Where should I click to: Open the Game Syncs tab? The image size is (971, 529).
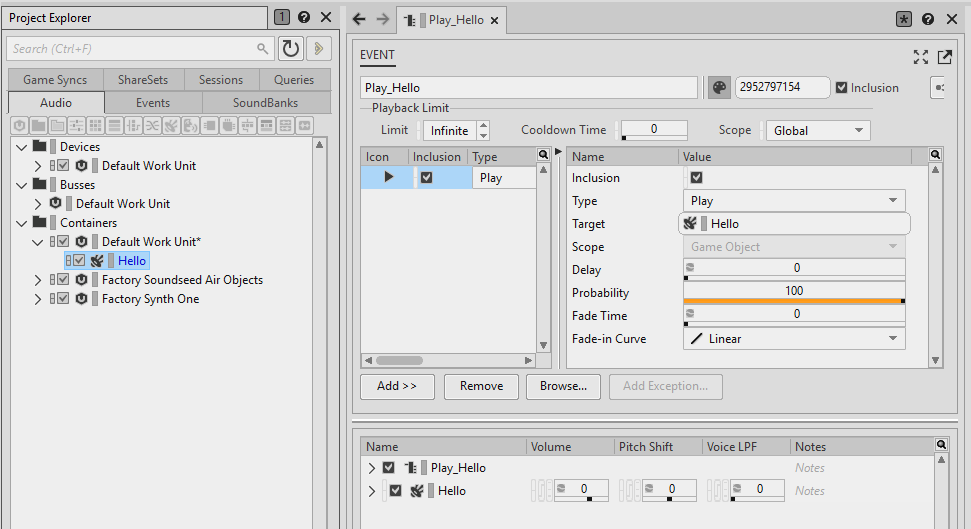55,80
